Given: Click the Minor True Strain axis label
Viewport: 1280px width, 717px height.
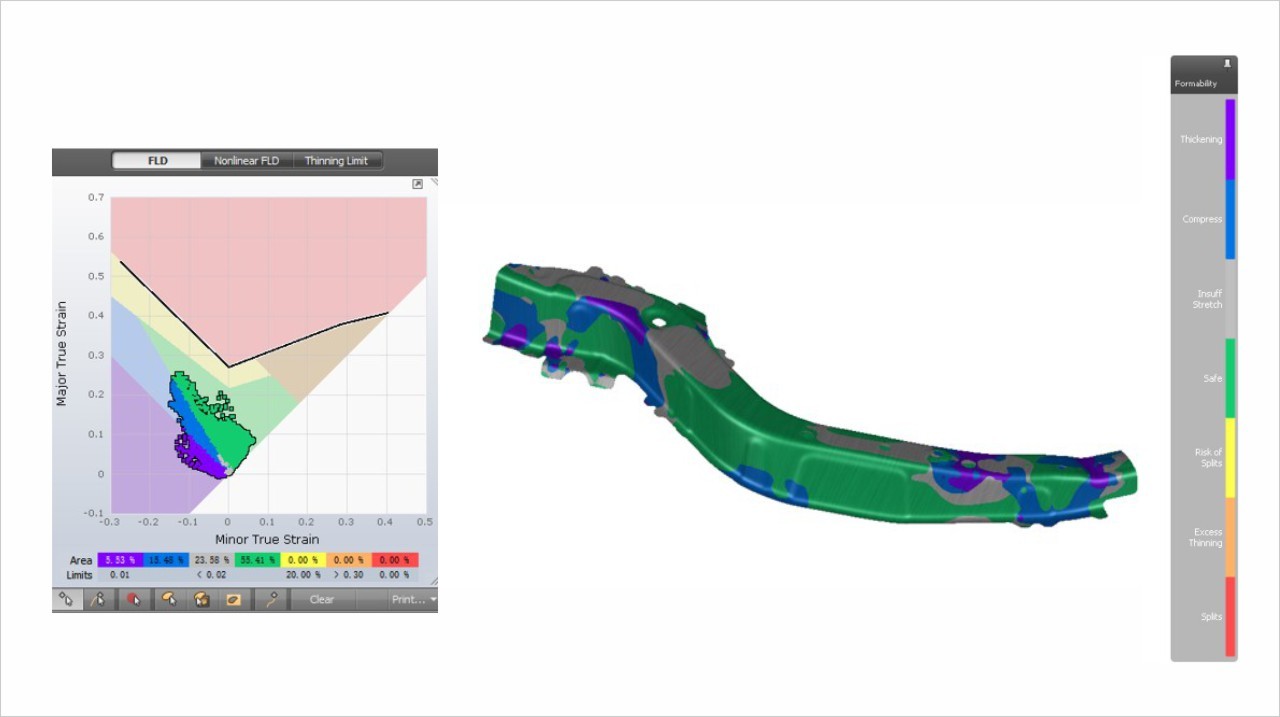Looking at the screenshot, I should pyautogui.click(x=267, y=539).
